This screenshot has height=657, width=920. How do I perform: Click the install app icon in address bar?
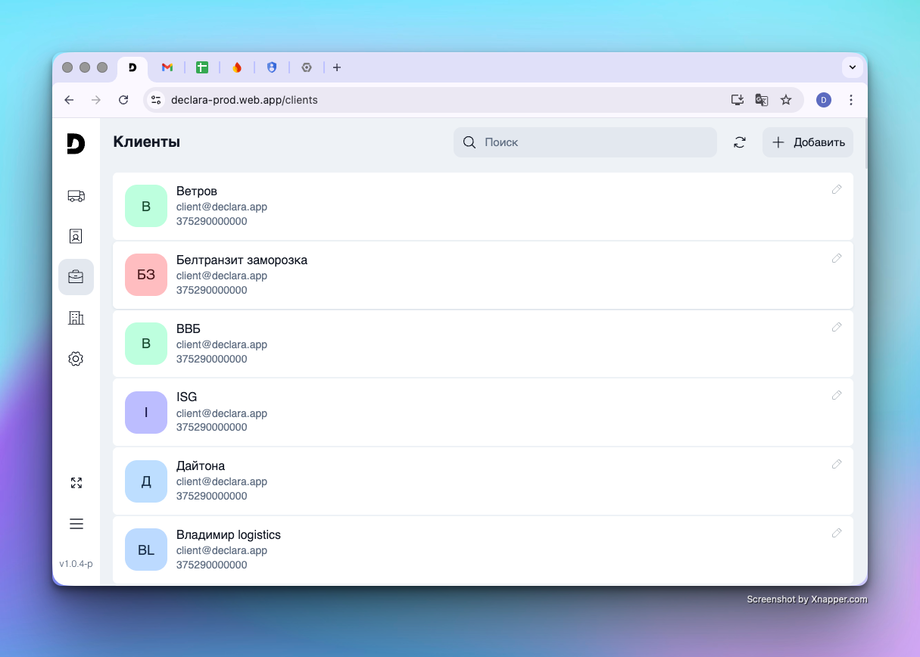pyautogui.click(x=737, y=100)
